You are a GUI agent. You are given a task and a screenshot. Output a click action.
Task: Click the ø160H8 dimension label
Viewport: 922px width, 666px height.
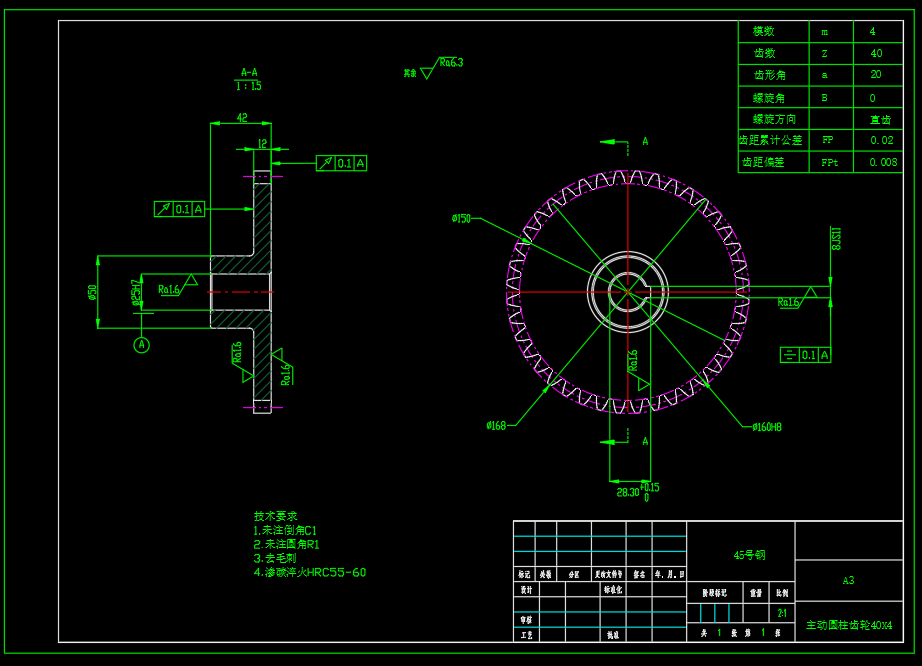click(767, 427)
